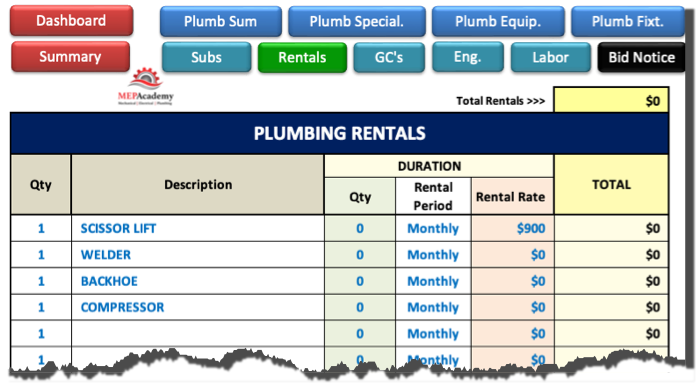The image size is (696, 383).
Task: Open the Plumb Sum page
Action: (x=221, y=21)
